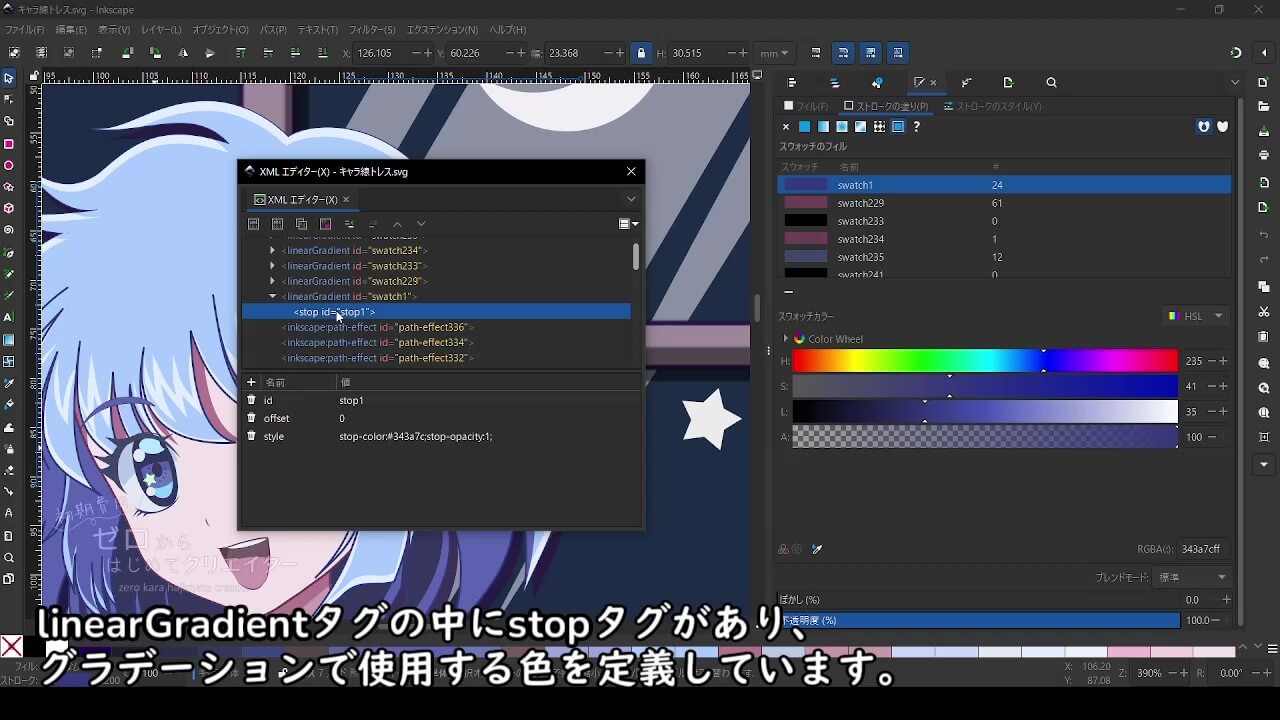Click lower selection to bottom icon
The image size is (1280, 720).
pos(322,53)
